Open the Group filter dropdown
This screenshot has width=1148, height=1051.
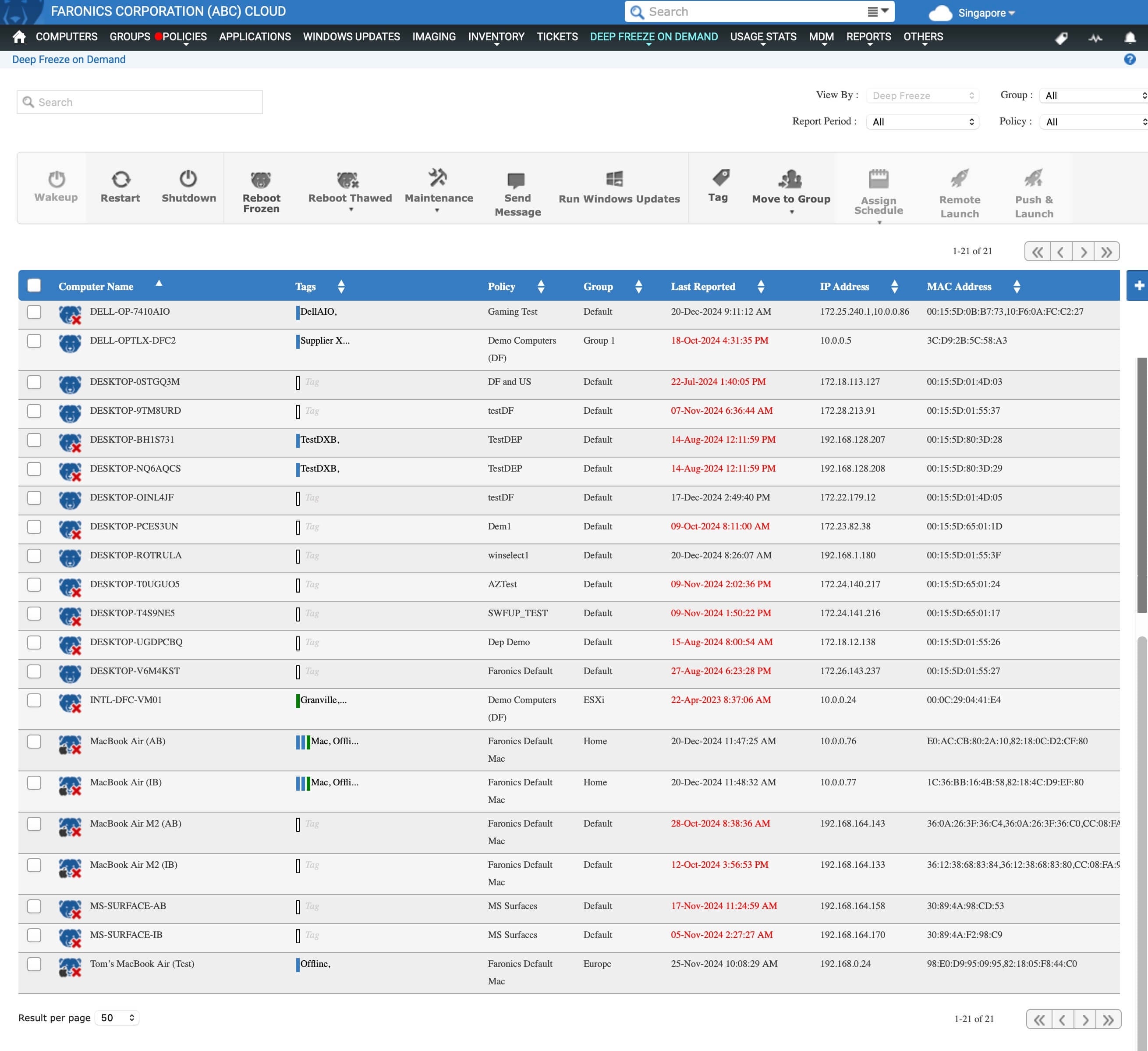(x=1093, y=95)
